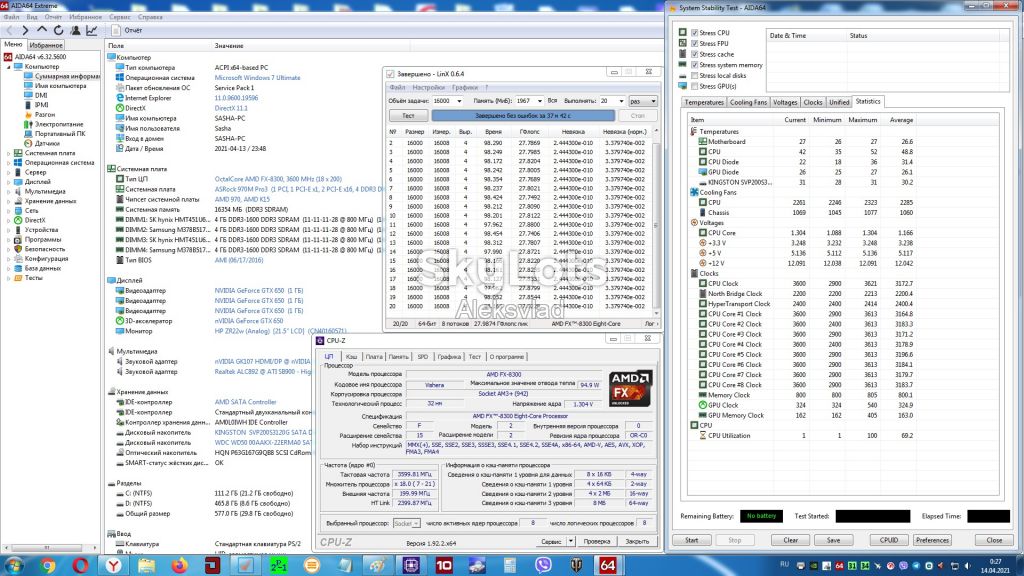The width and height of the screenshot is (1024, 576).
Task: Enable Stress local disks checkbox
Action: click(694, 76)
